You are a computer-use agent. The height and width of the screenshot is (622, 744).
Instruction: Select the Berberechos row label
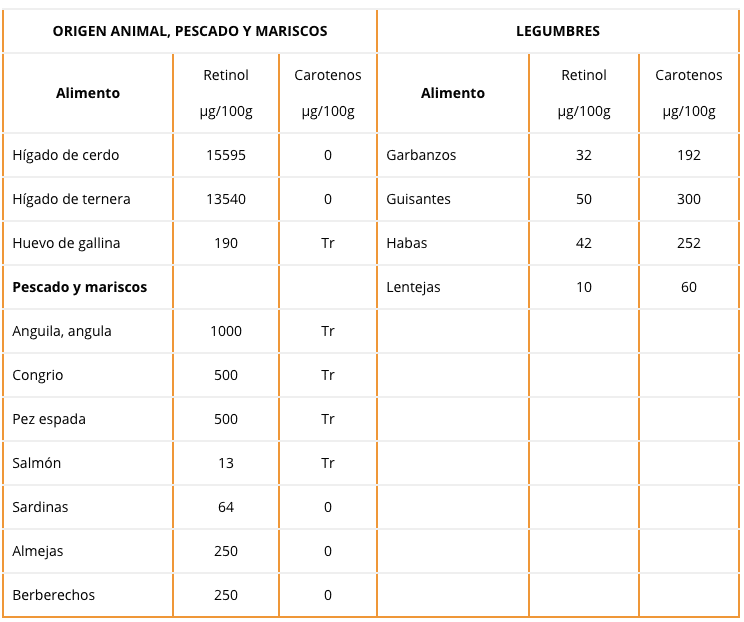(54, 595)
